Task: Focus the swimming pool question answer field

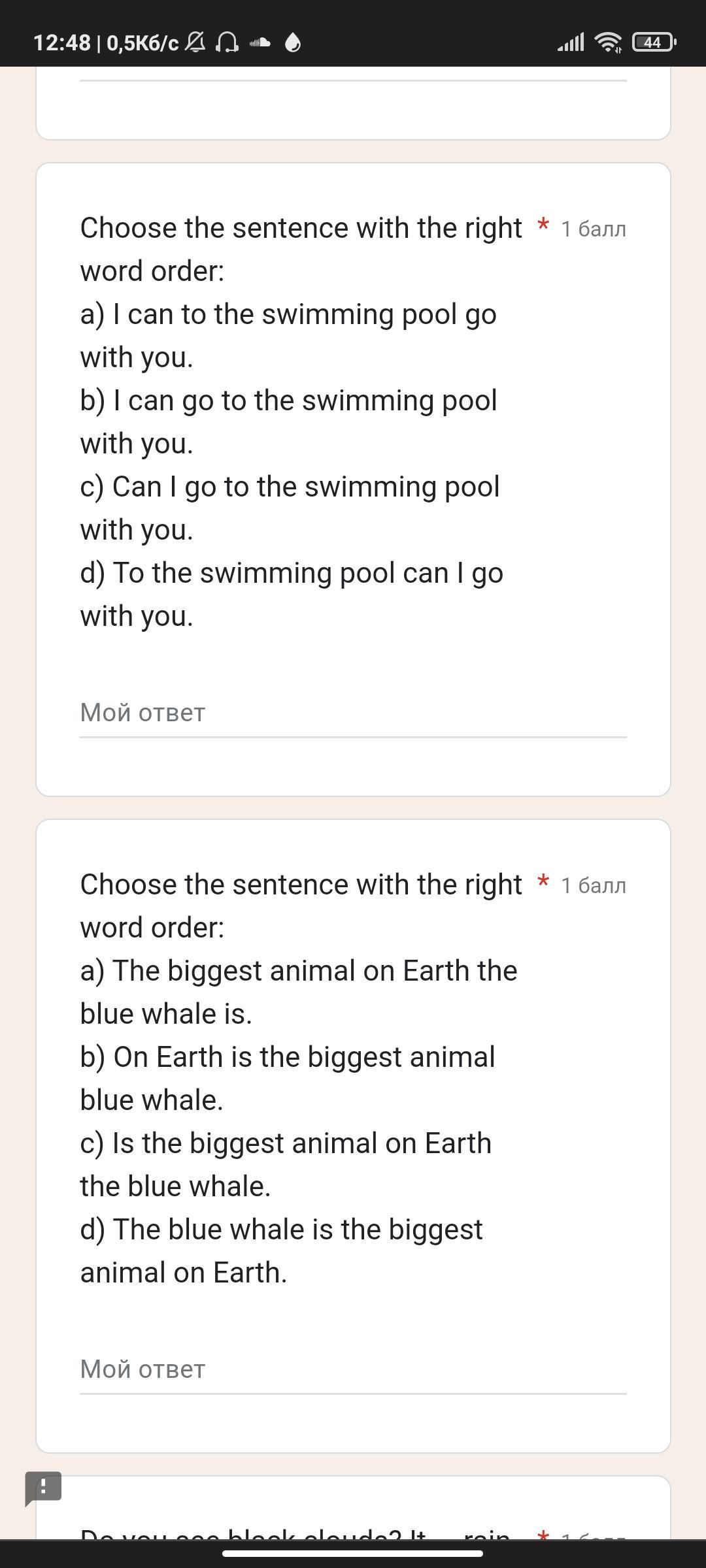Action: tap(353, 713)
